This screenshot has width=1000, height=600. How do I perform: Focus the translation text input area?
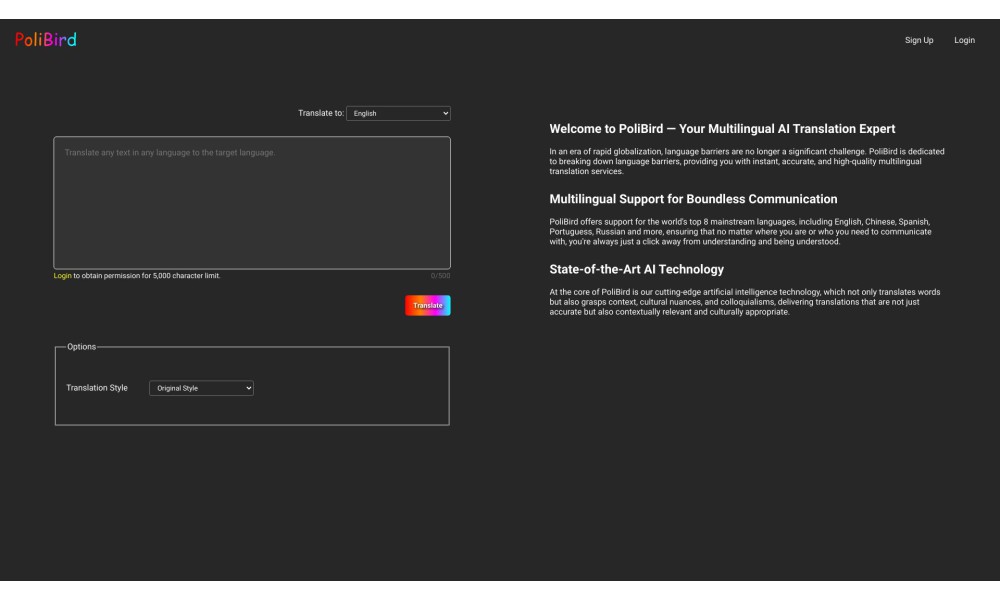252,203
